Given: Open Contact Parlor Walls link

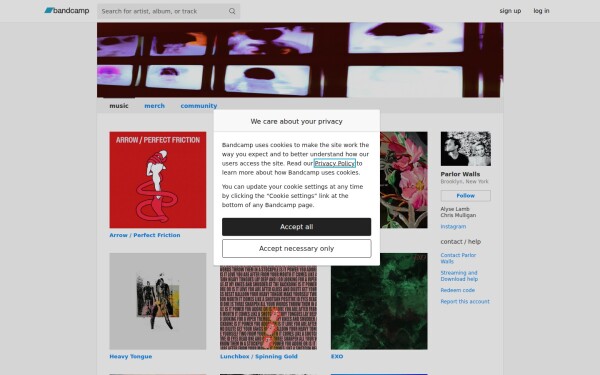Looking at the screenshot, I should (458, 258).
